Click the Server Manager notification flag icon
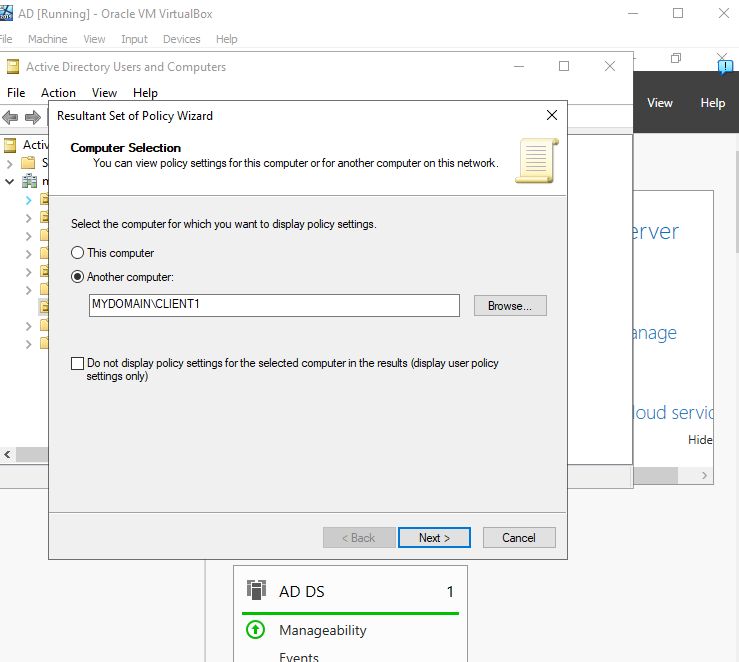The image size is (739, 662). [725, 66]
